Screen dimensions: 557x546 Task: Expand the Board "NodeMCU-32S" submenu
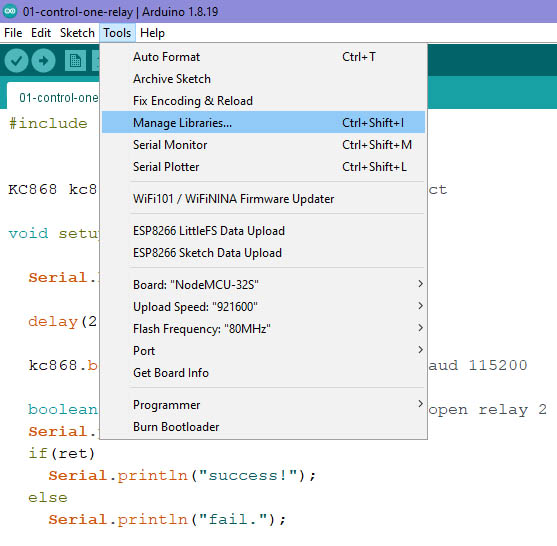click(263, 285)
